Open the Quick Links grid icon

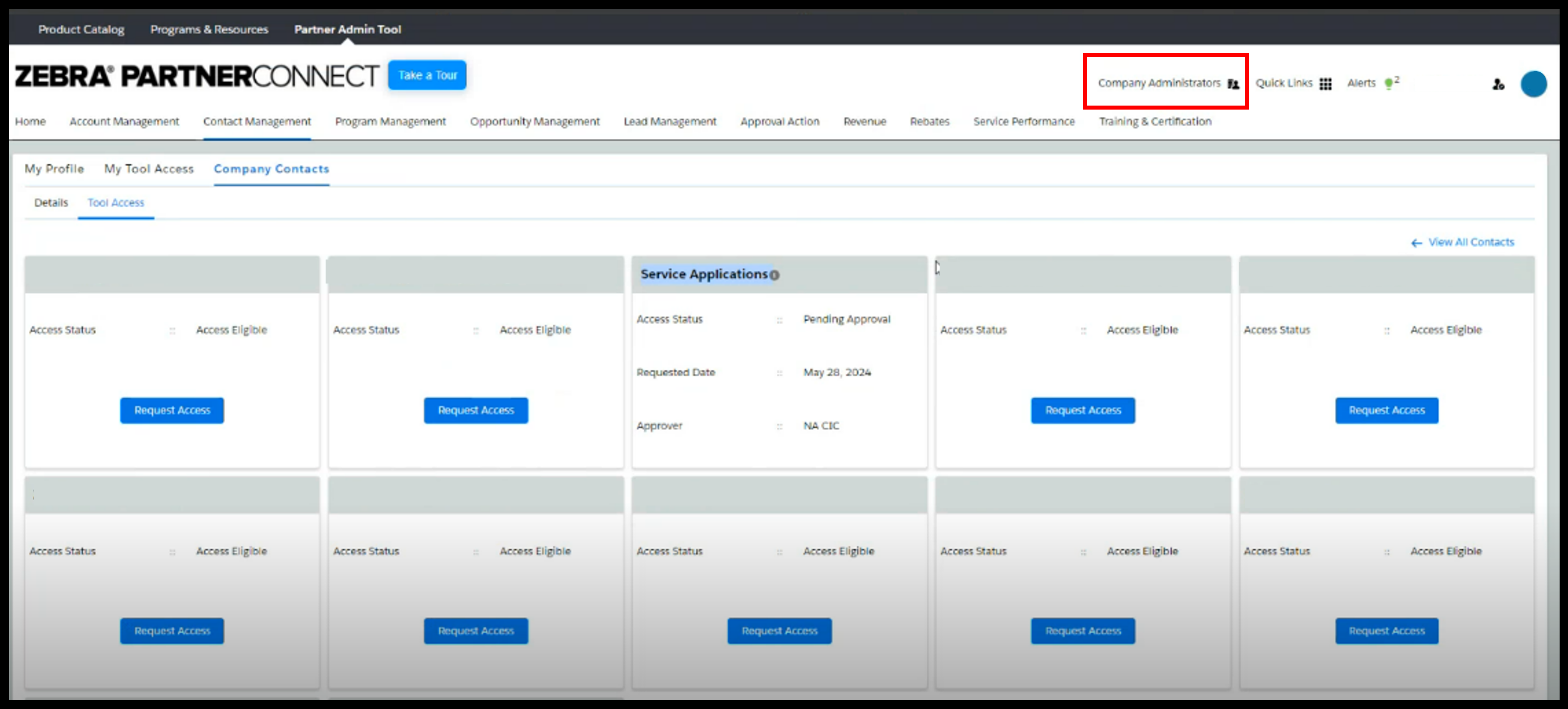[1325, 84]
